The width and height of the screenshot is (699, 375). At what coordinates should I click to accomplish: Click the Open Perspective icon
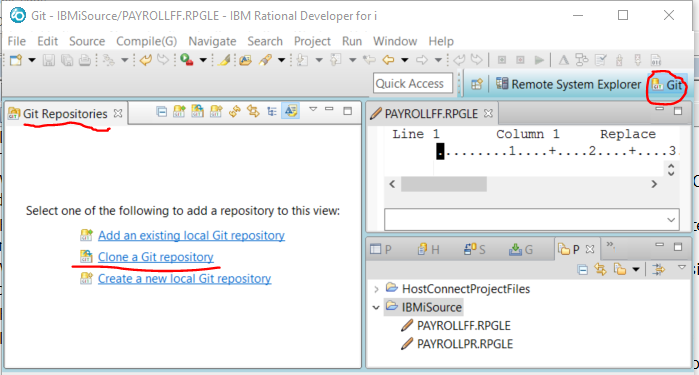tap(477, 84)
